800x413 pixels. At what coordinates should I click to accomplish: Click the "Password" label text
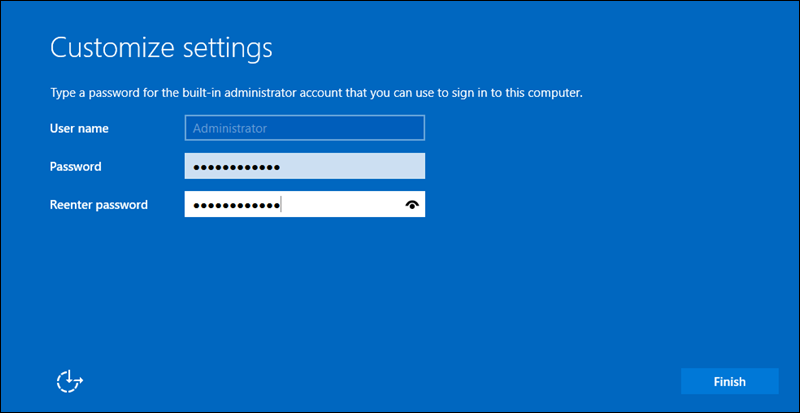click(75, 167)
